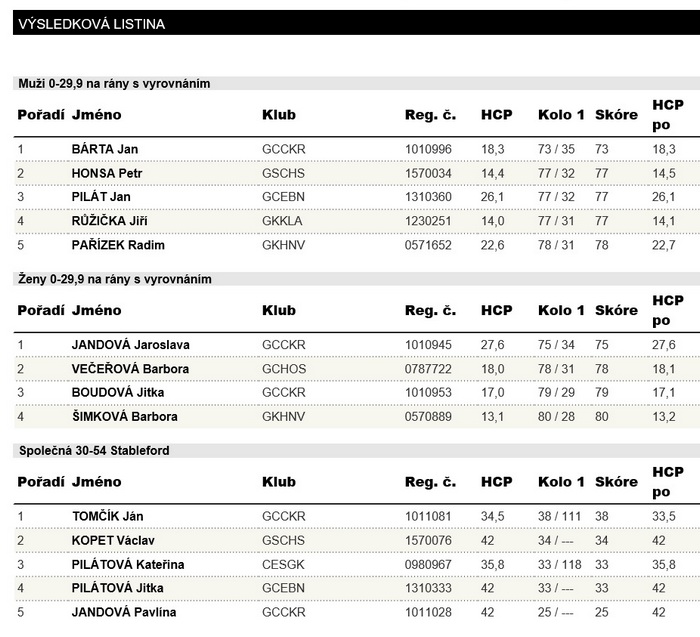Click player name PILÁTOVÁ Jitka

pos(117,588)
